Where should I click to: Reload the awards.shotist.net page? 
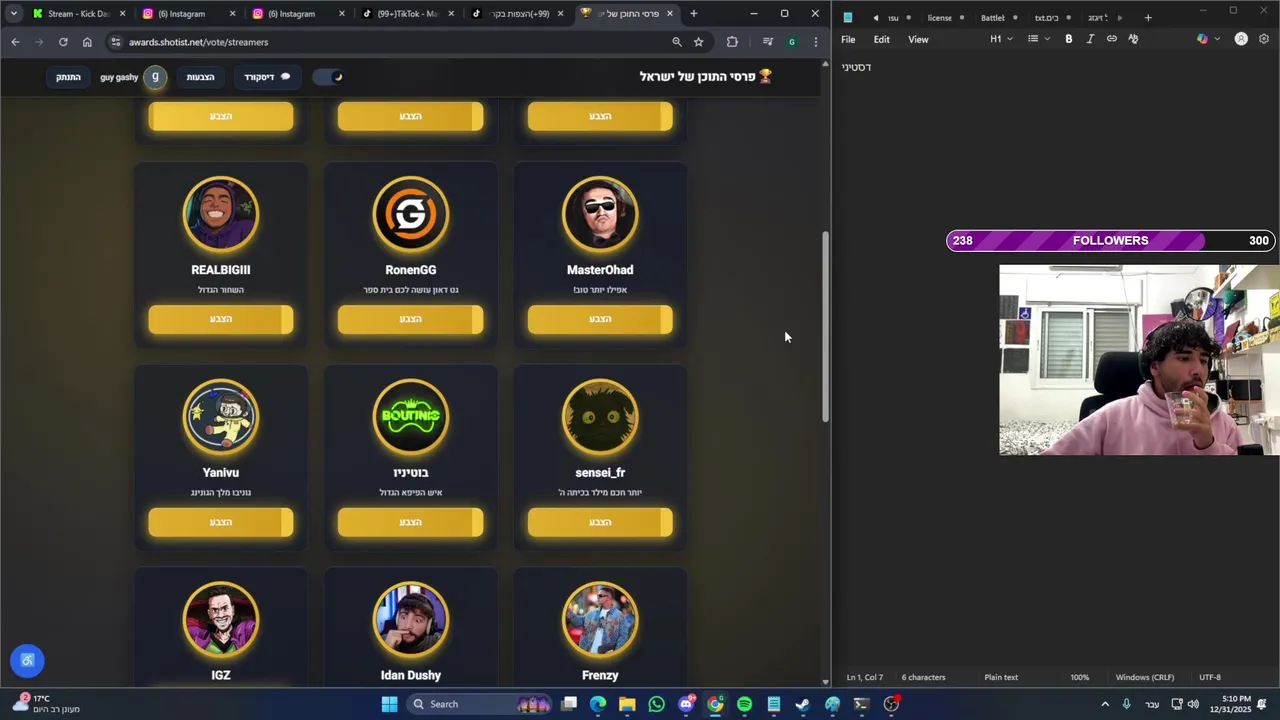63,42
